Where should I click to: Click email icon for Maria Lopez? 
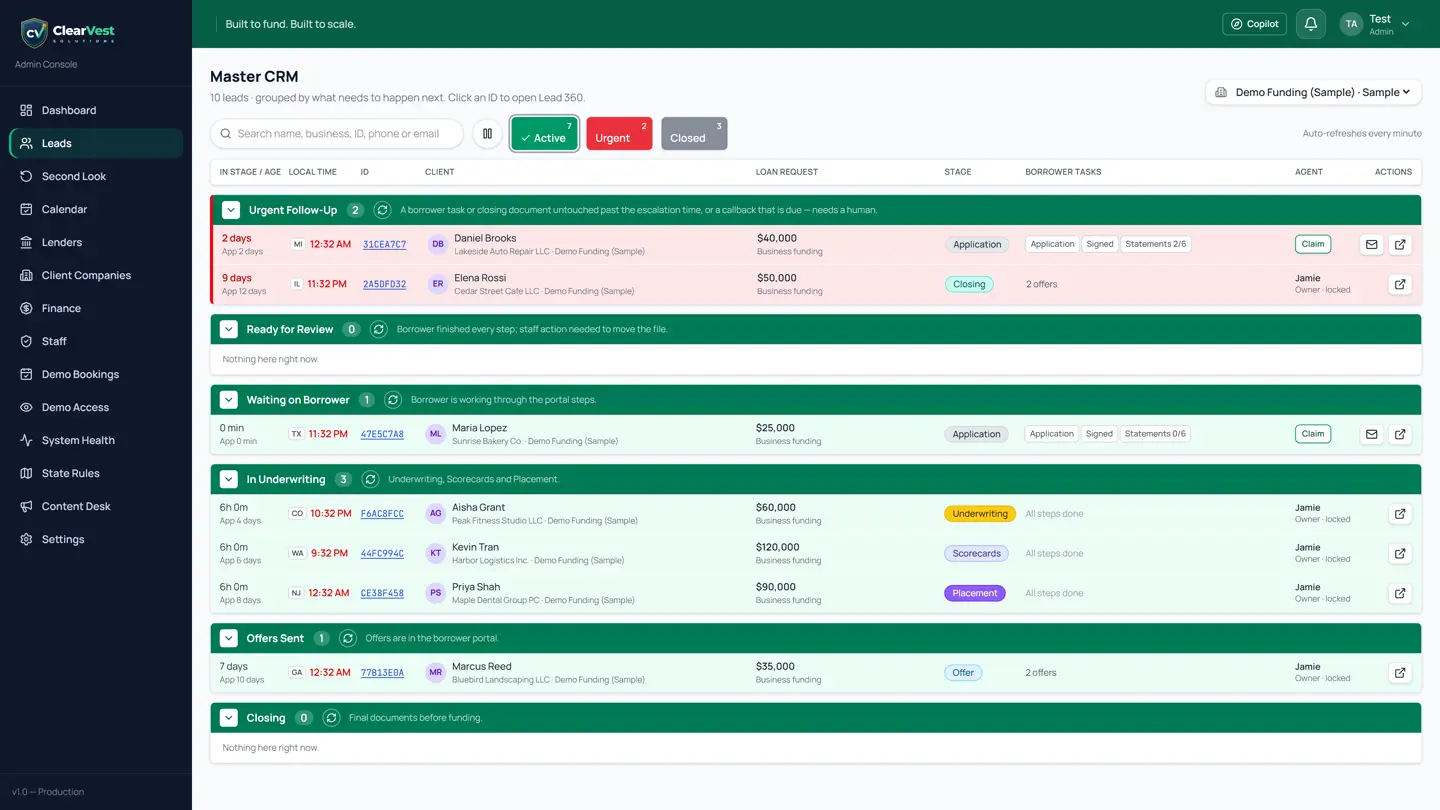(1371, 434)
